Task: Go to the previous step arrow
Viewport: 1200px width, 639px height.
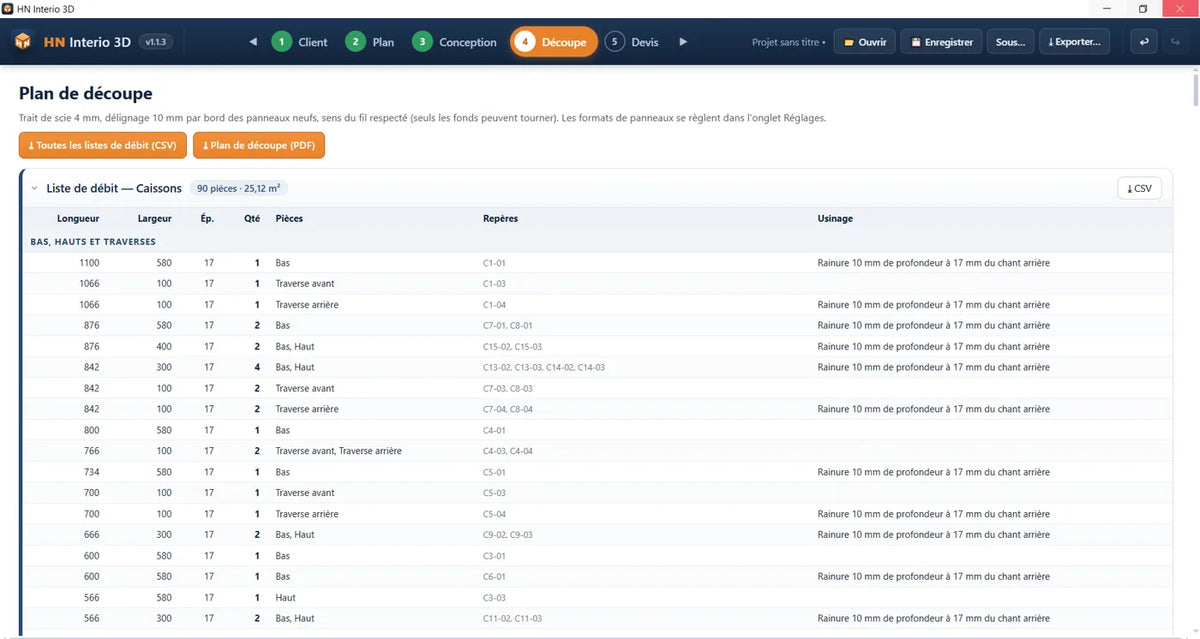Action: pos(253,42)
